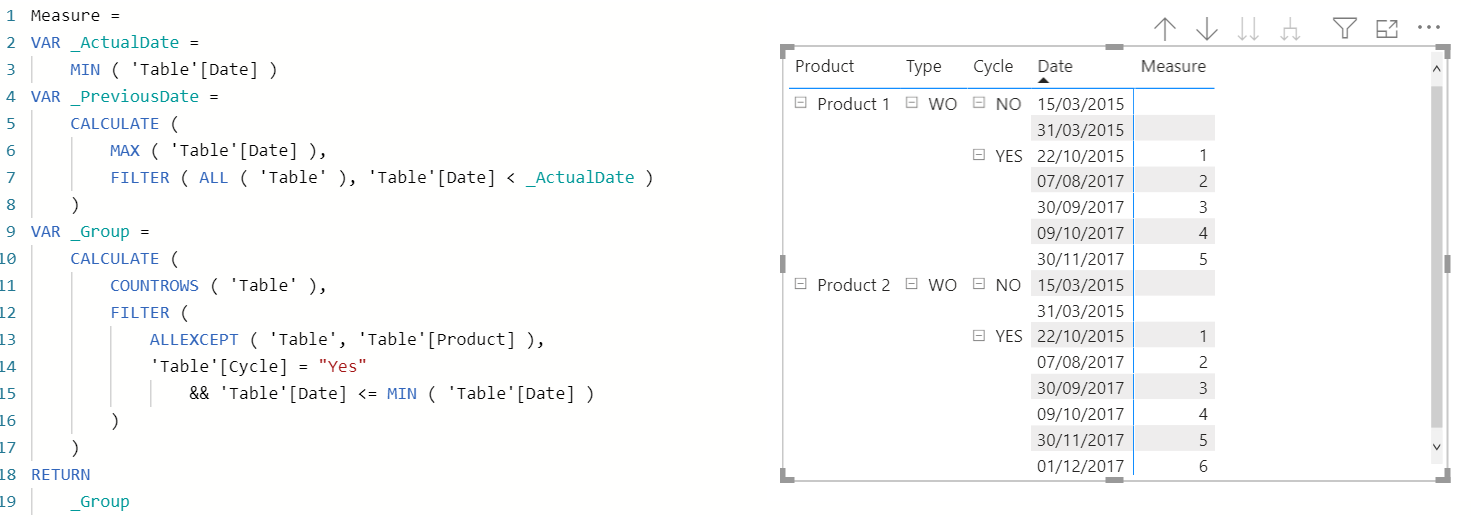Viewport: 1471px width, 517px height.
Task: Click _Group on the last line
Action: [x=100, y=501]
